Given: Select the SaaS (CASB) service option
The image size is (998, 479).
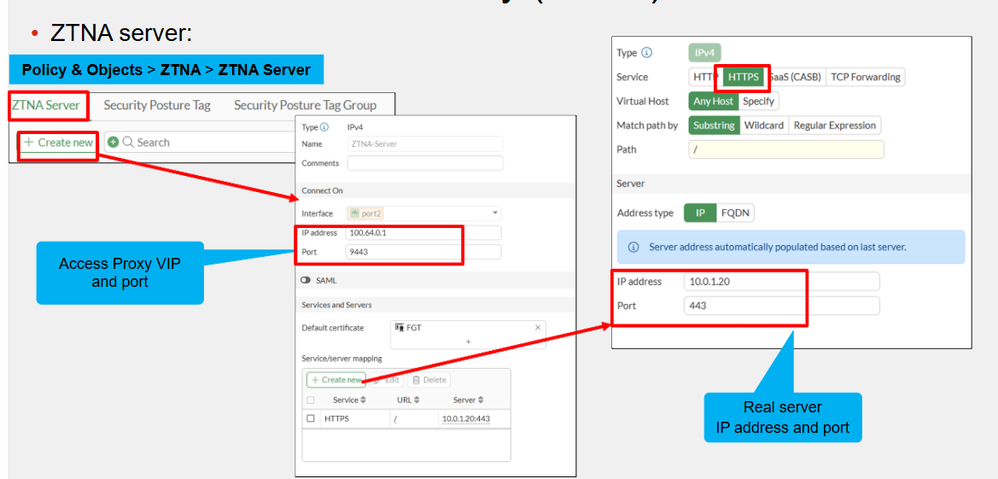Looking at the screenshot, I should pyautogui.click(x=794, y=77).
